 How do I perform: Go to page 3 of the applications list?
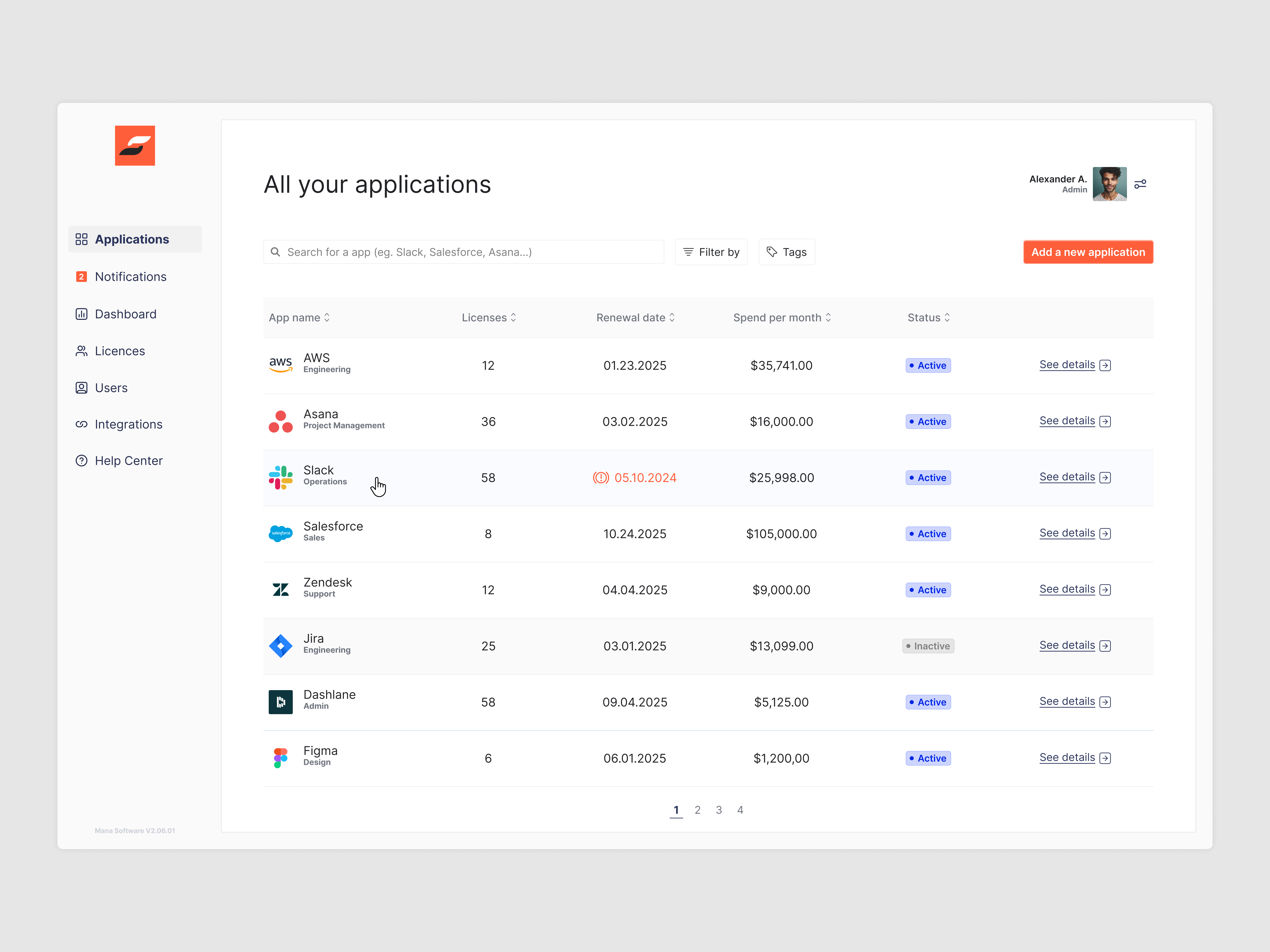point(719,810)
